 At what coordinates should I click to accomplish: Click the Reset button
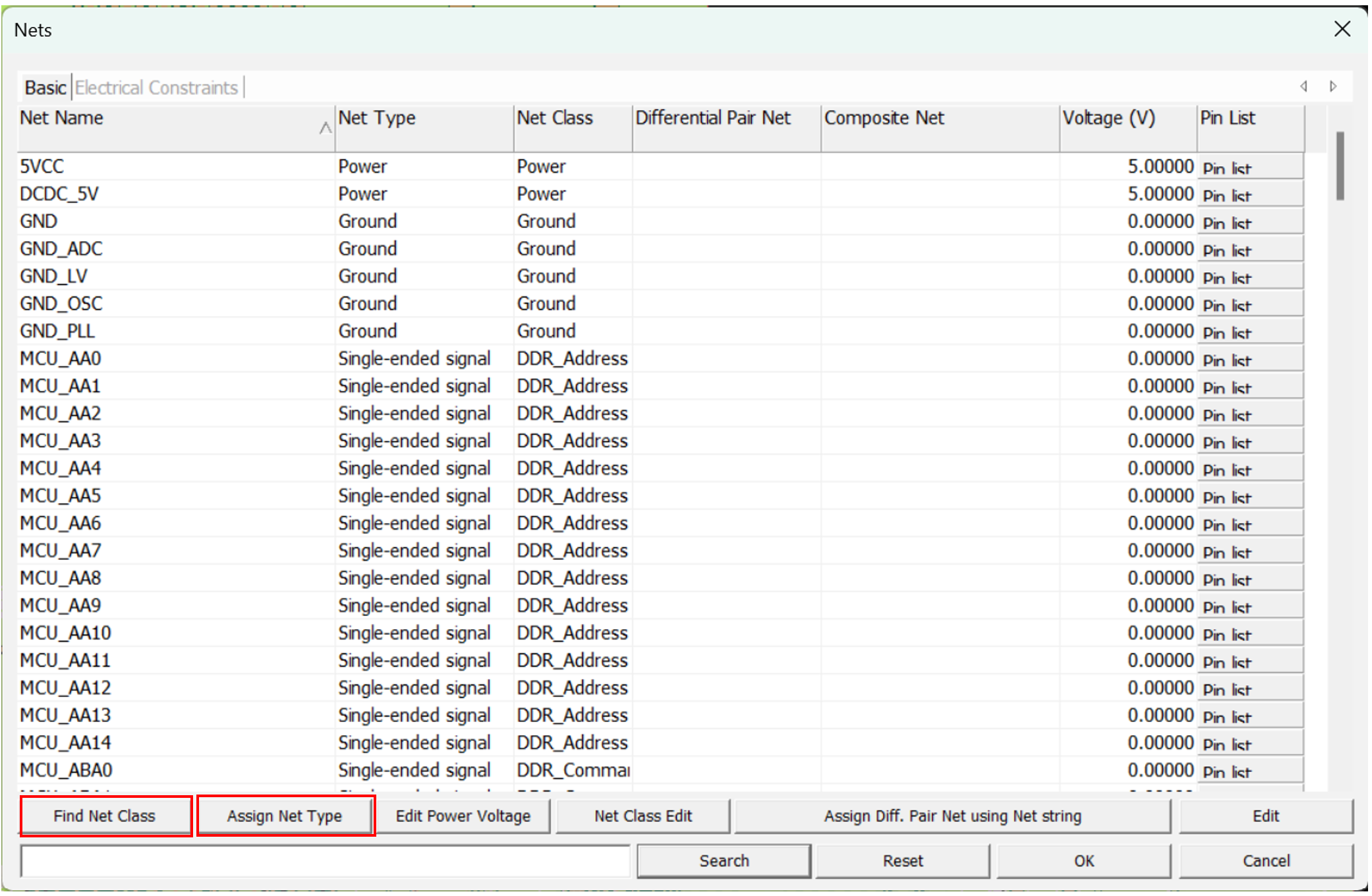point(903,861)
